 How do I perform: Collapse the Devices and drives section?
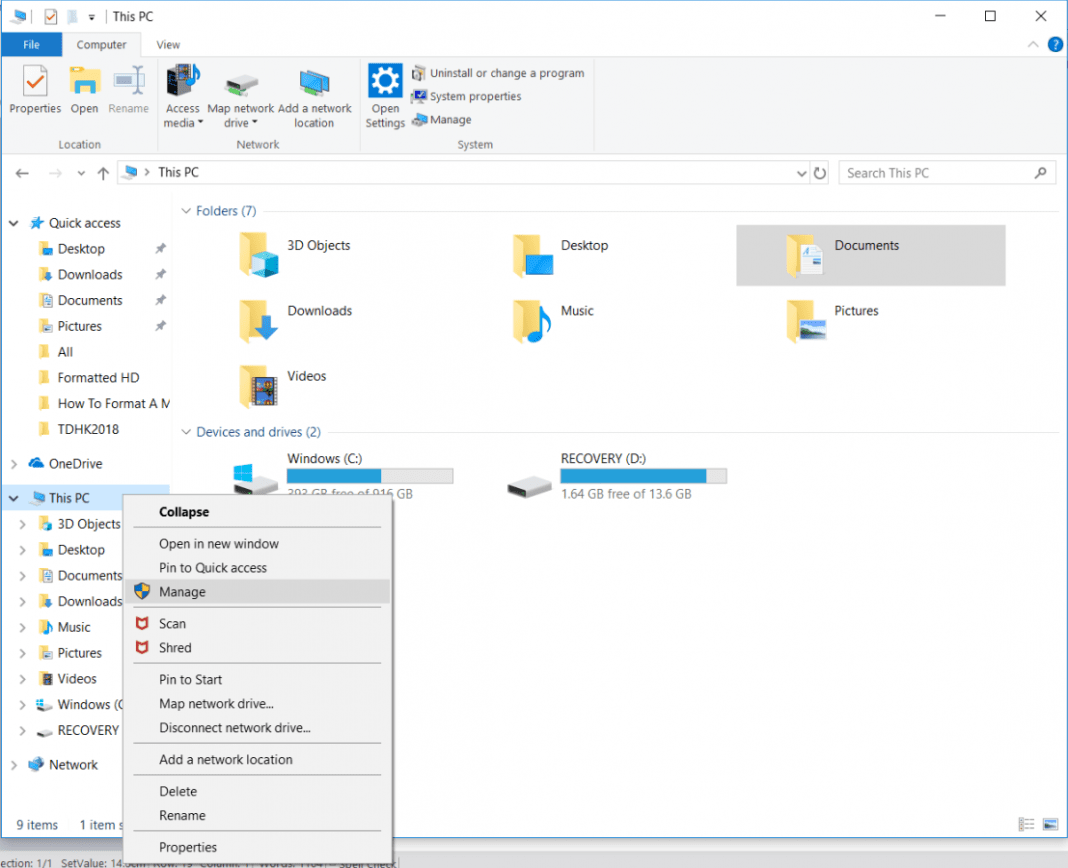tap(186, 431)
